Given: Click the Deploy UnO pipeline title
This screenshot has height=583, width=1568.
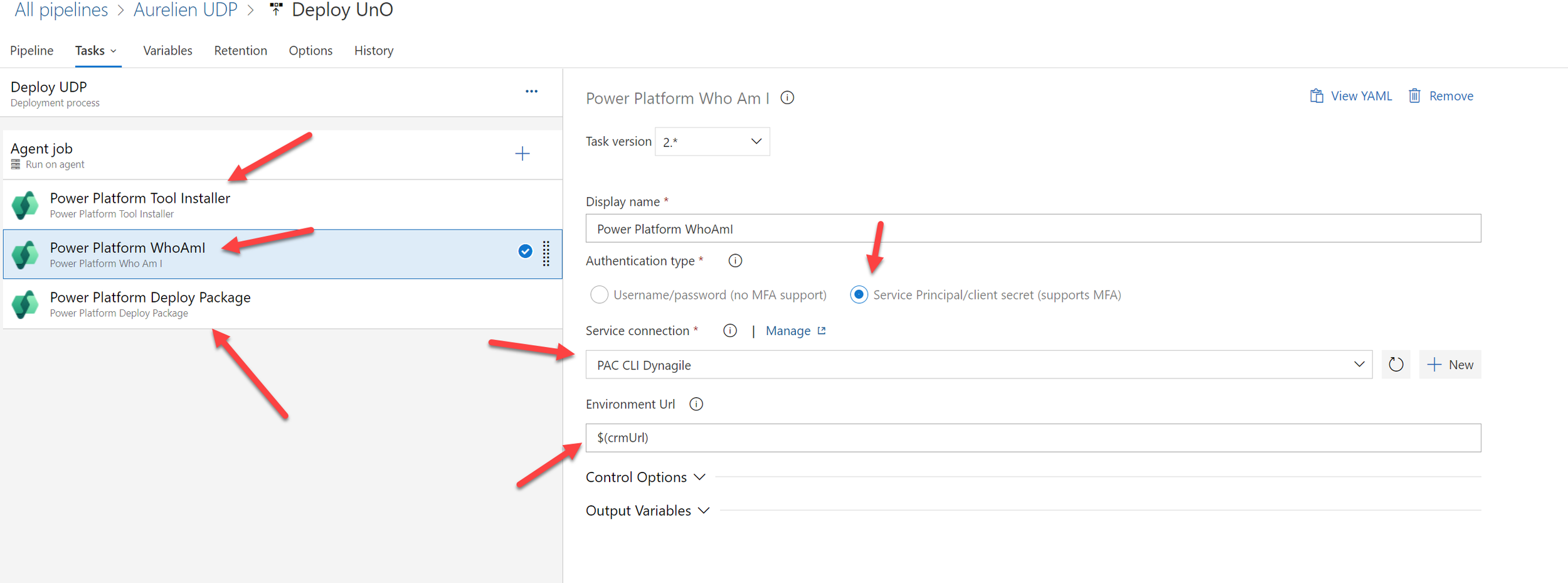Looking at the screenshot, I should point(342,9).
